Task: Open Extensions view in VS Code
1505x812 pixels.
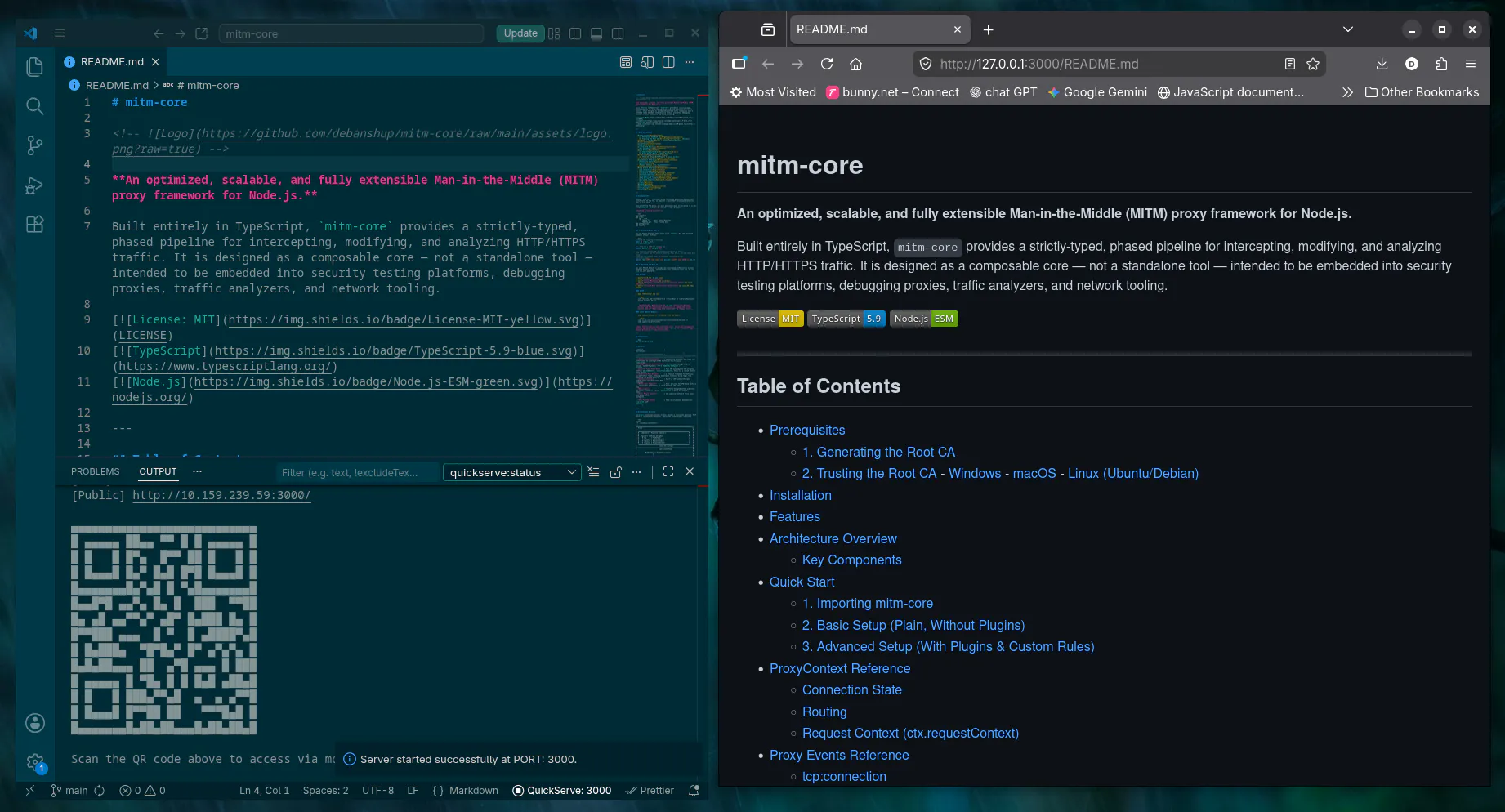Action: pyautogui.click(x=34, y=225)
